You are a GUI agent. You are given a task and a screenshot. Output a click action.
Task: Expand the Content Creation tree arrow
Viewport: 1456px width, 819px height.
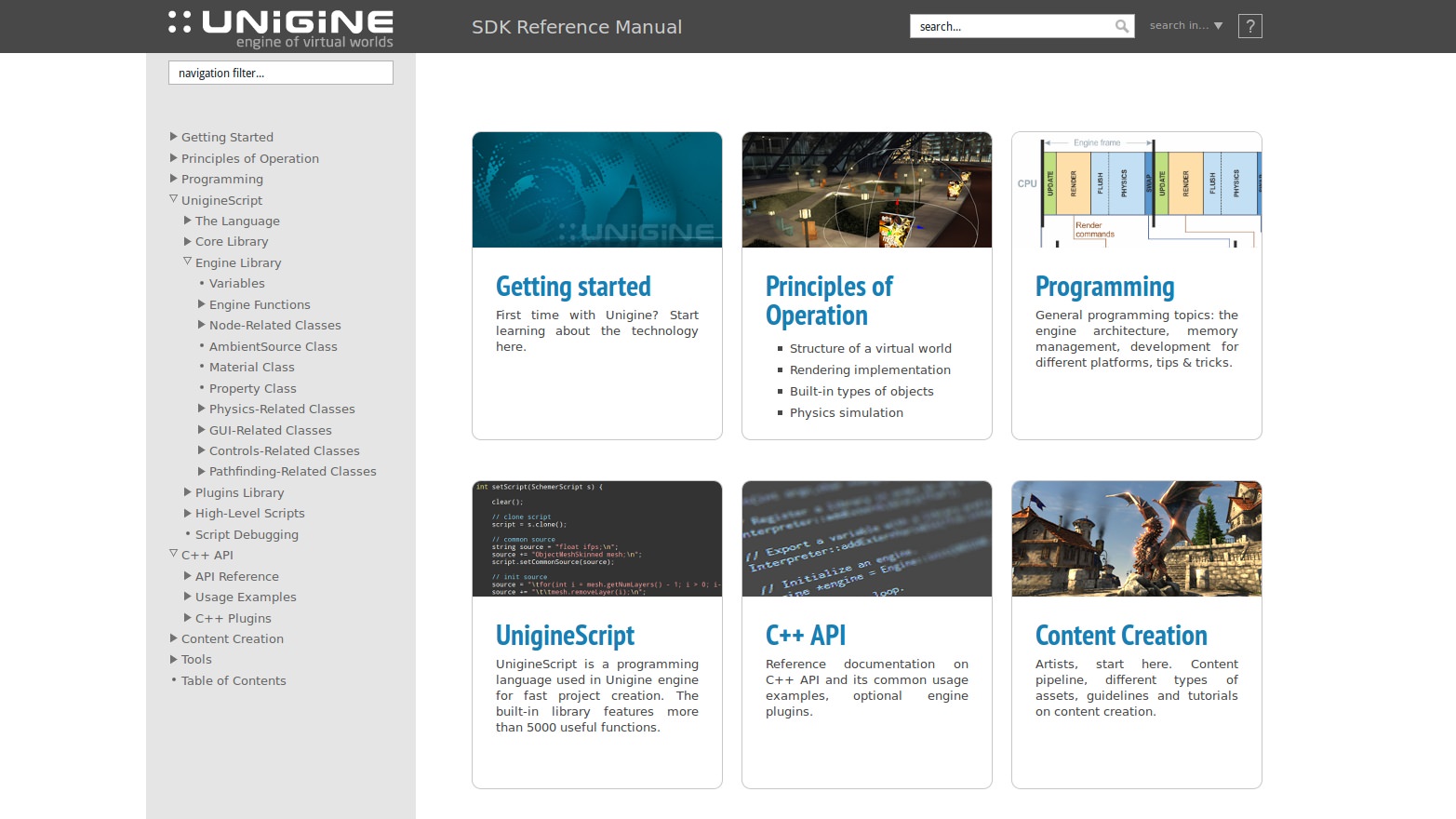(173, 638)
